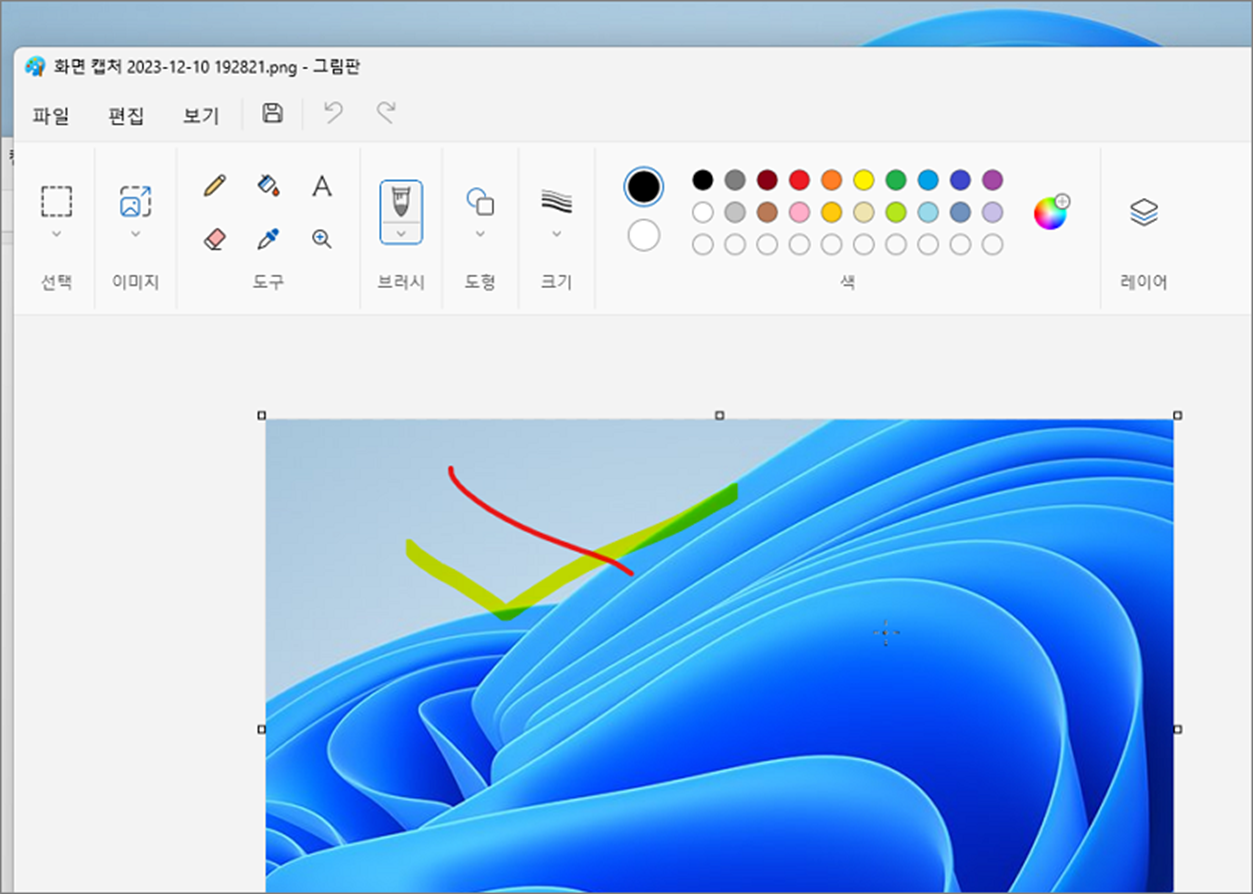Select the Eraser tool

coord(214,239)
